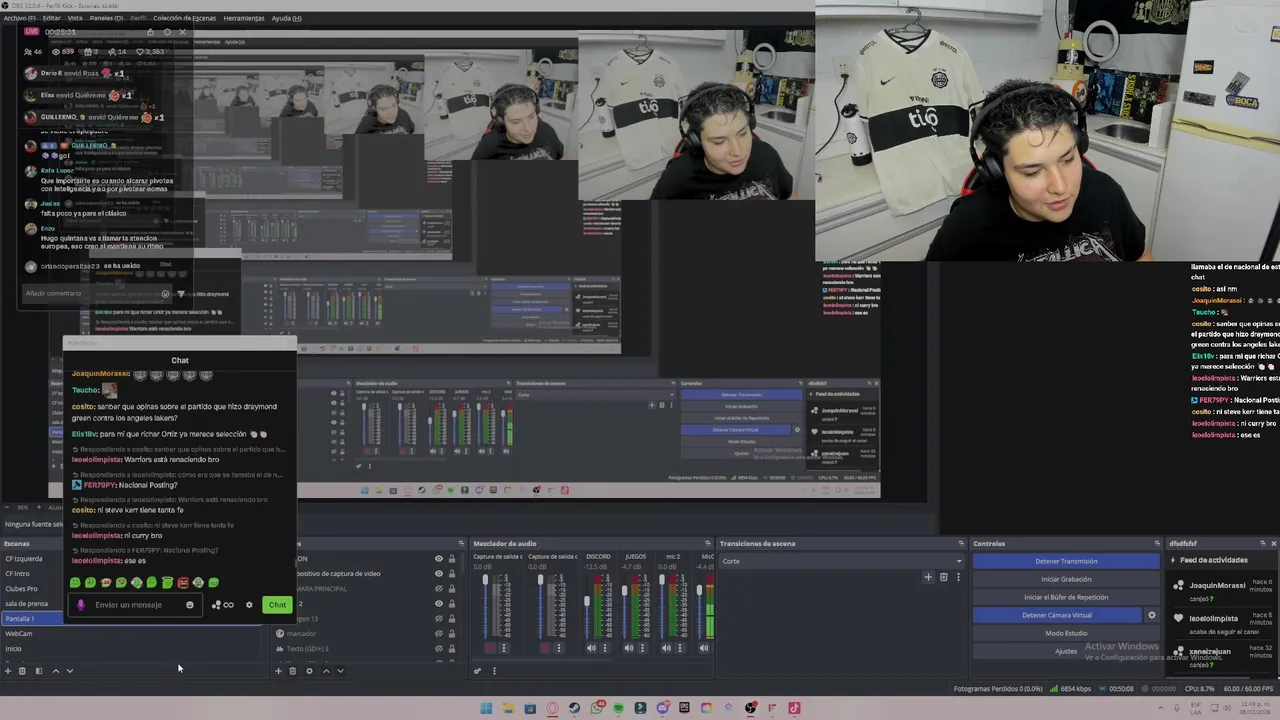Enable Modo Estudio

pyautogui.click(x=1066, y=633)
